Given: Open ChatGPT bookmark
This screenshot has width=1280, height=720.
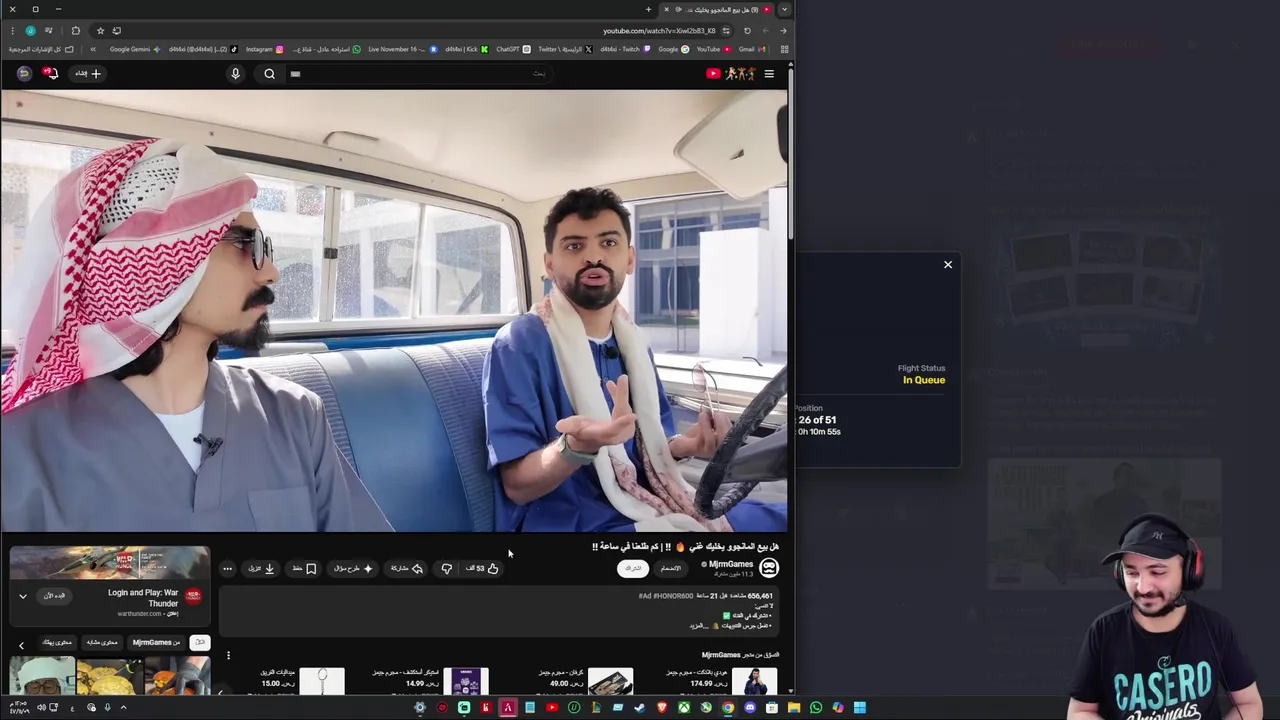Looking at the screenshot, I should click(x=513, y=49).
